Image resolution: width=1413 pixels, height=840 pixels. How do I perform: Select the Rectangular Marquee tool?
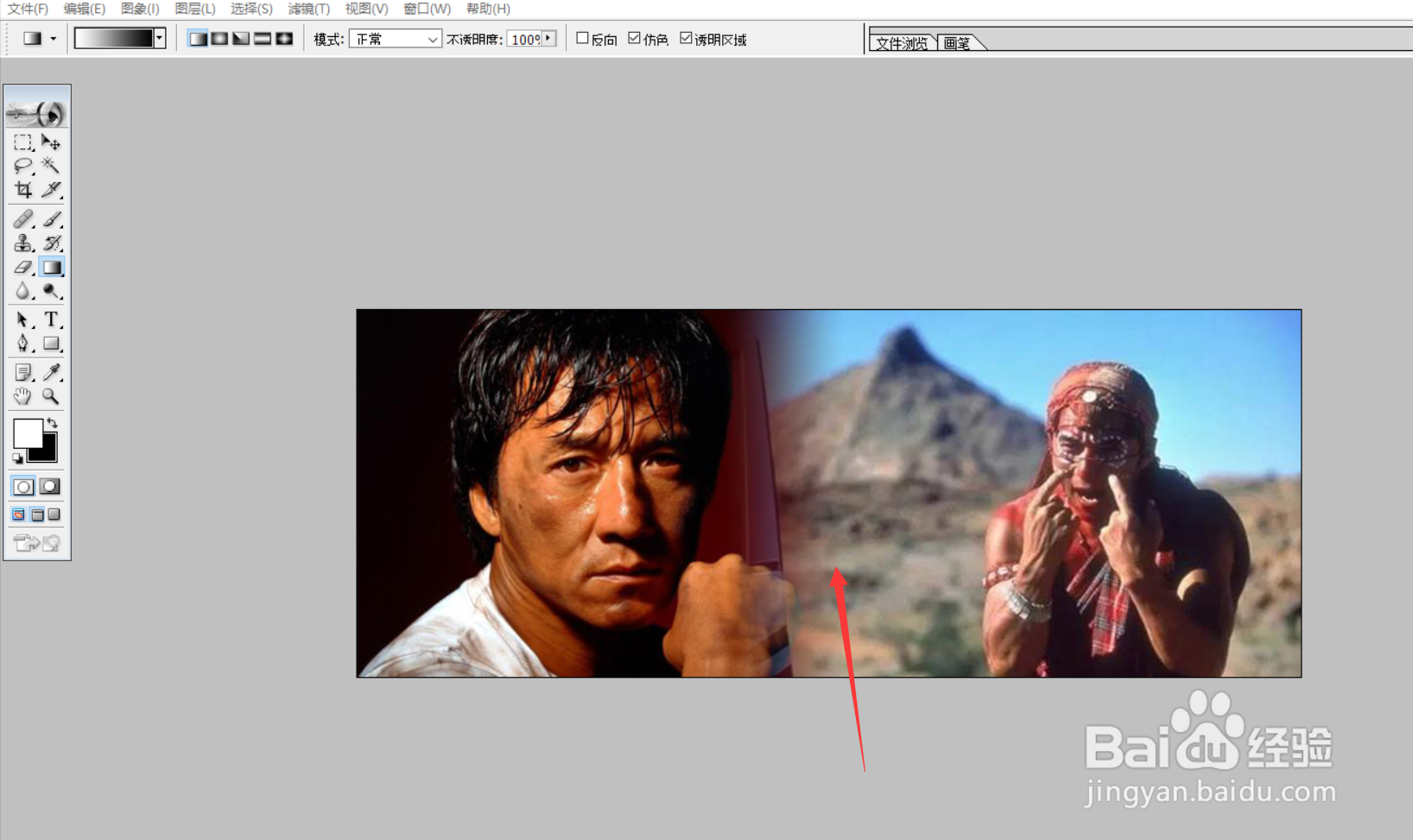click(x=23, y=142)
